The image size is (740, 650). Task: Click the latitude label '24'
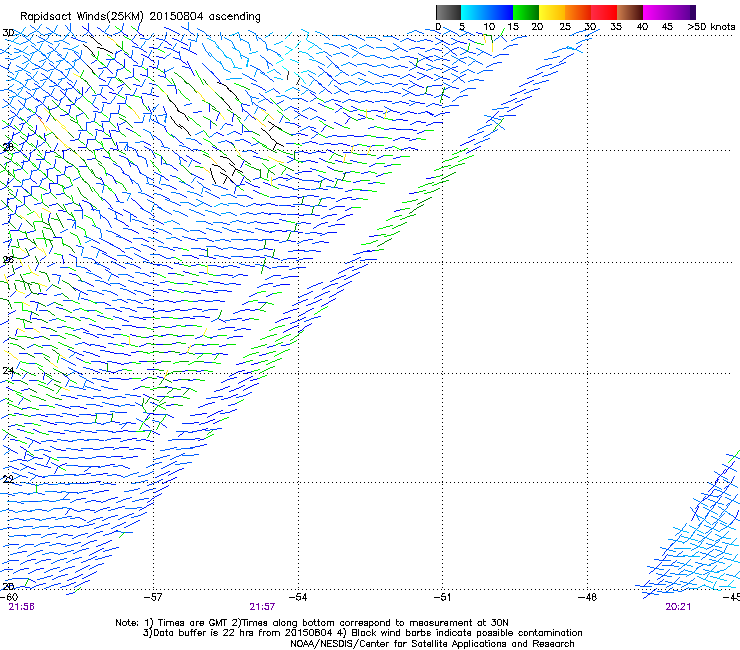tap(8, 371)
